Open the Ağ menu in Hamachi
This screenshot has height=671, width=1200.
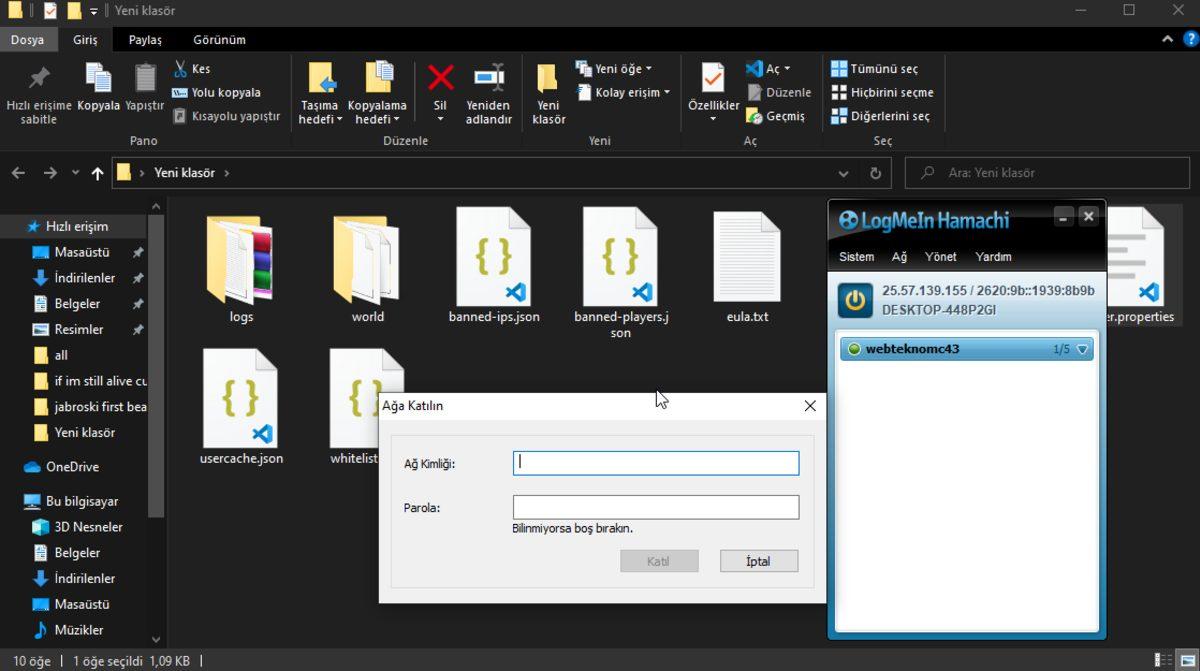pos(899,257)
